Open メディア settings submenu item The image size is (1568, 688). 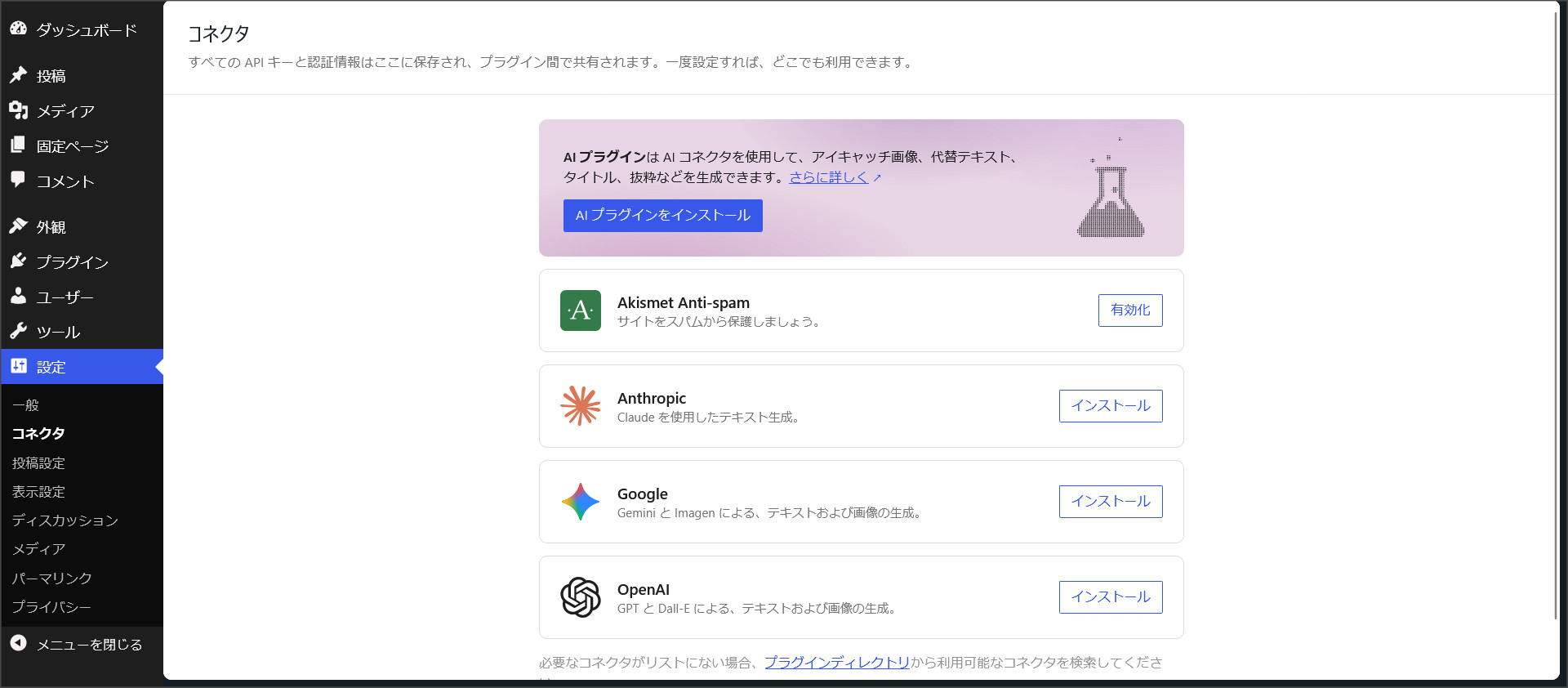(x=38, y=549)
